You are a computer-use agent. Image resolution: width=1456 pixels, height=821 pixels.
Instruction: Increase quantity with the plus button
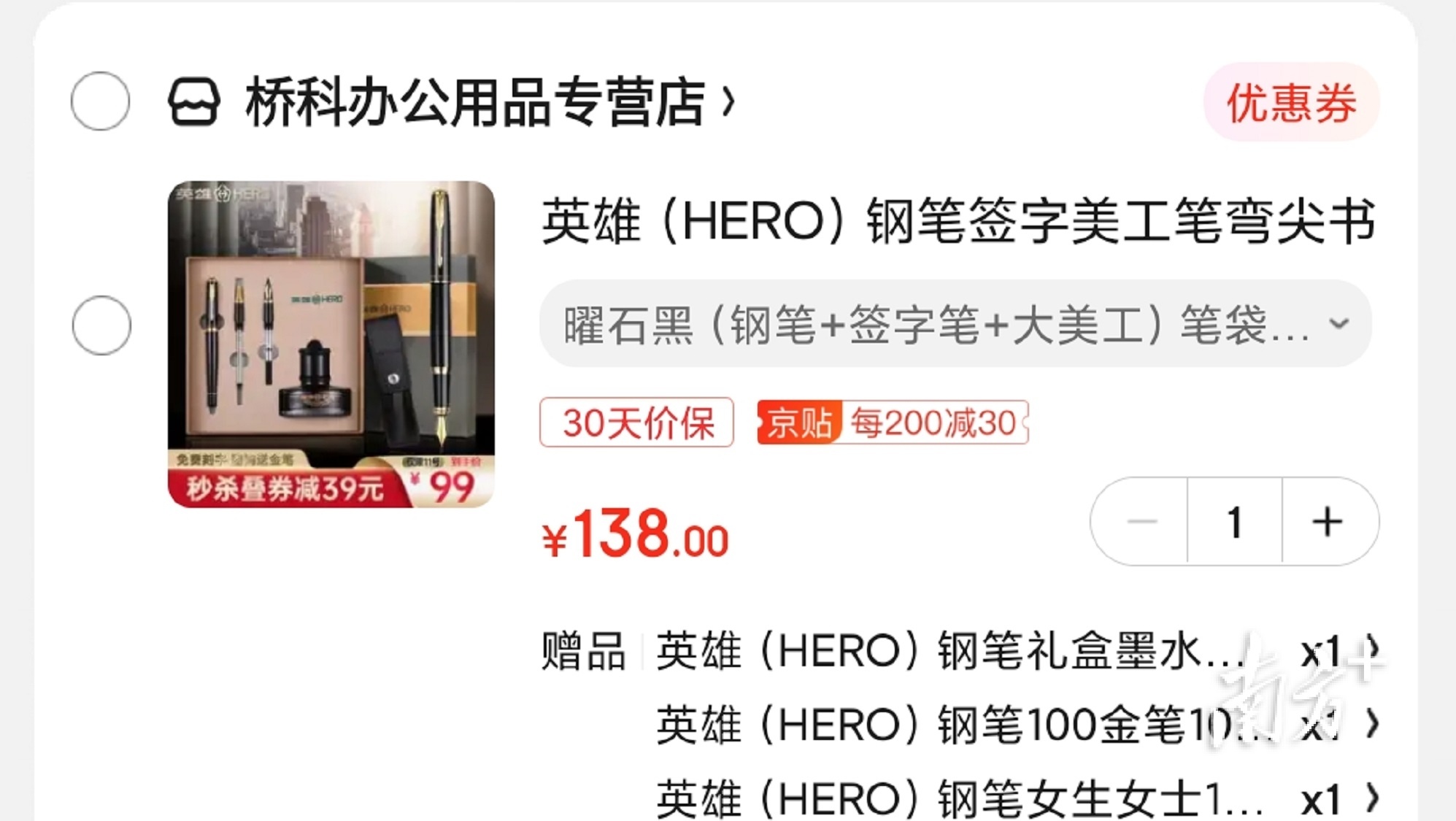point(1328,521)
